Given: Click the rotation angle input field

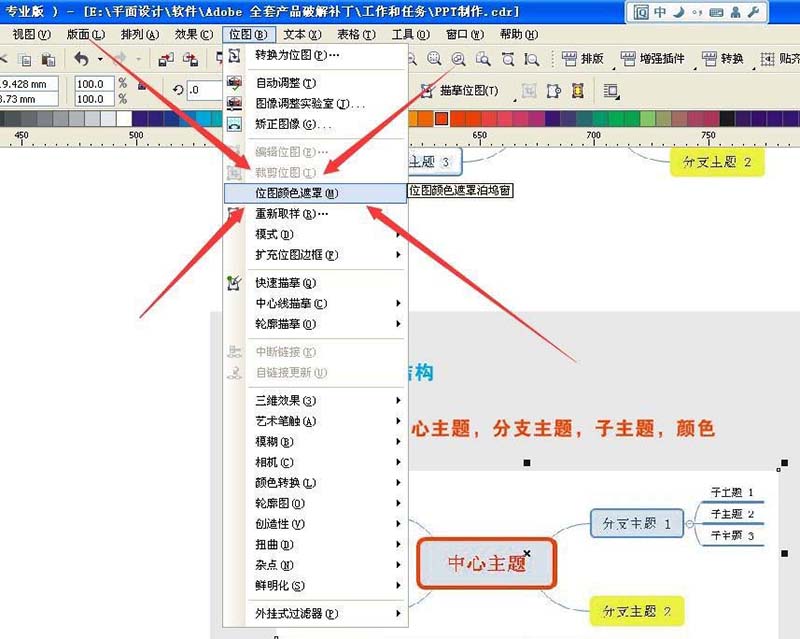Looking at the screenshot, I should tap(204, 90).
